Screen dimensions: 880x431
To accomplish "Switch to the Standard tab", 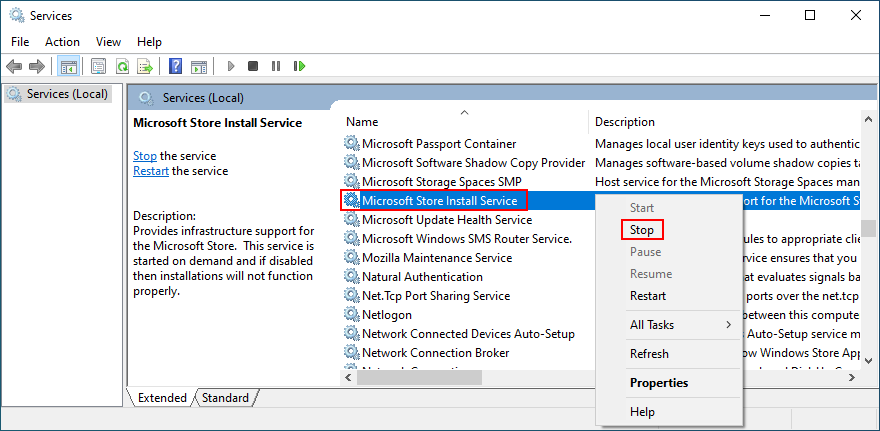I will coord(225,398).
